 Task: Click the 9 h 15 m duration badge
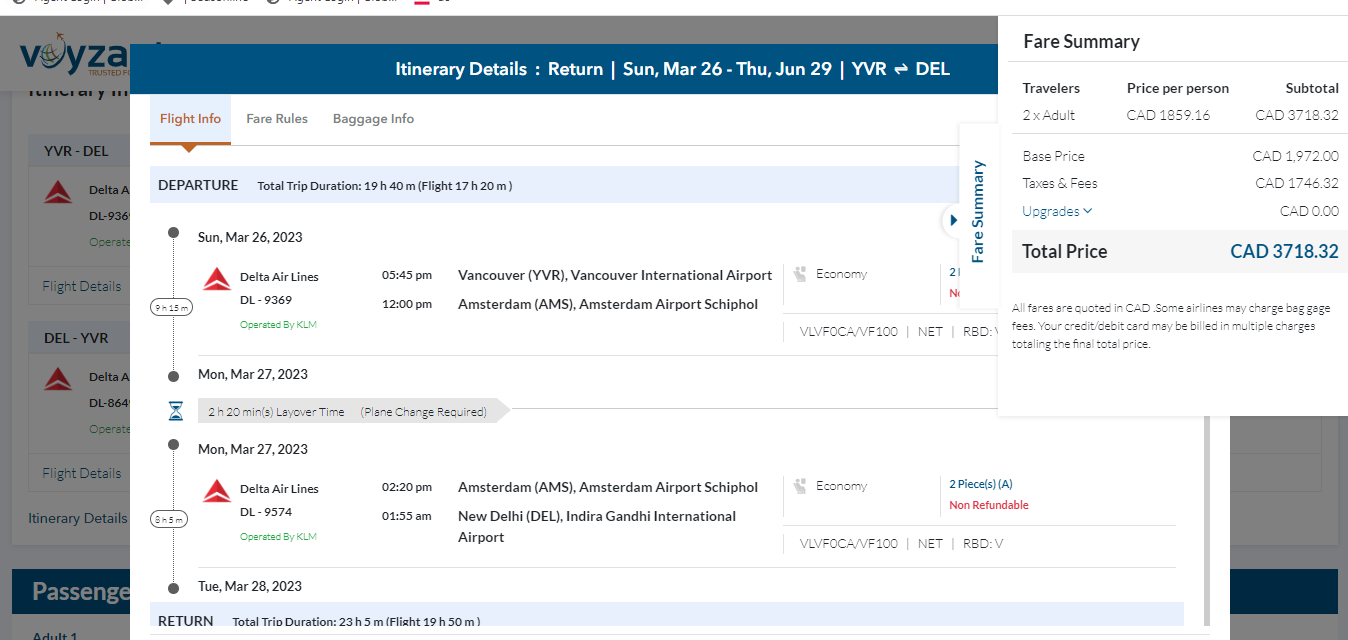click(172, 308)
